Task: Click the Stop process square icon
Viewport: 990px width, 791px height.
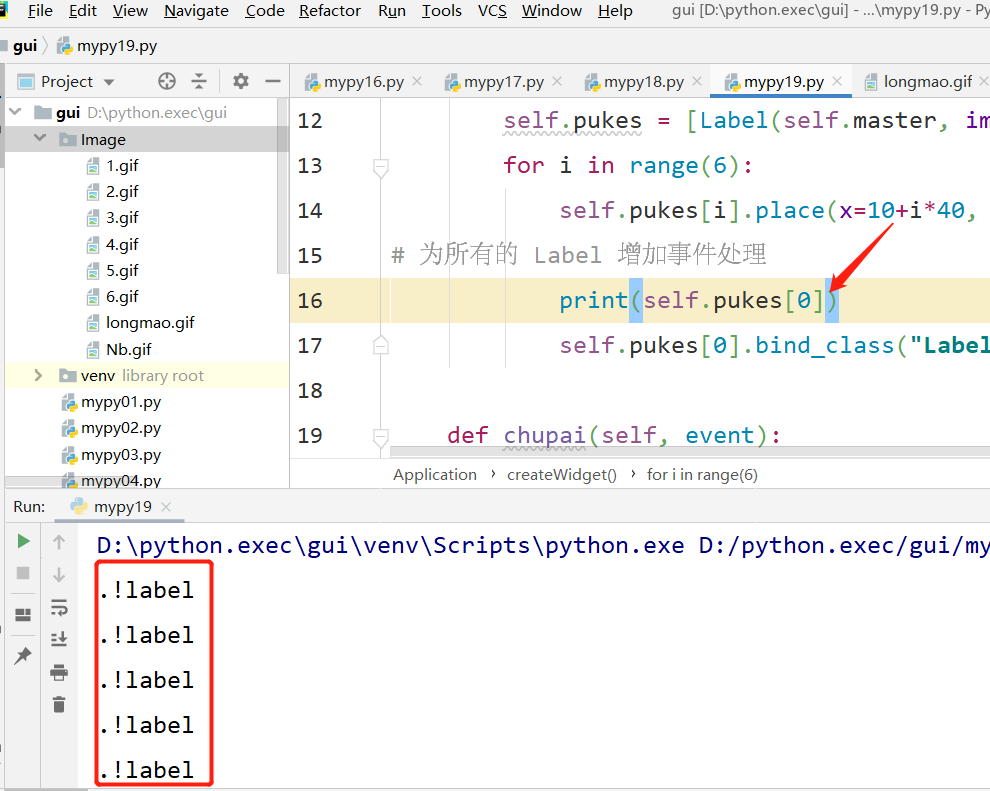Action: pyautogui.click(x=23, y=573)
